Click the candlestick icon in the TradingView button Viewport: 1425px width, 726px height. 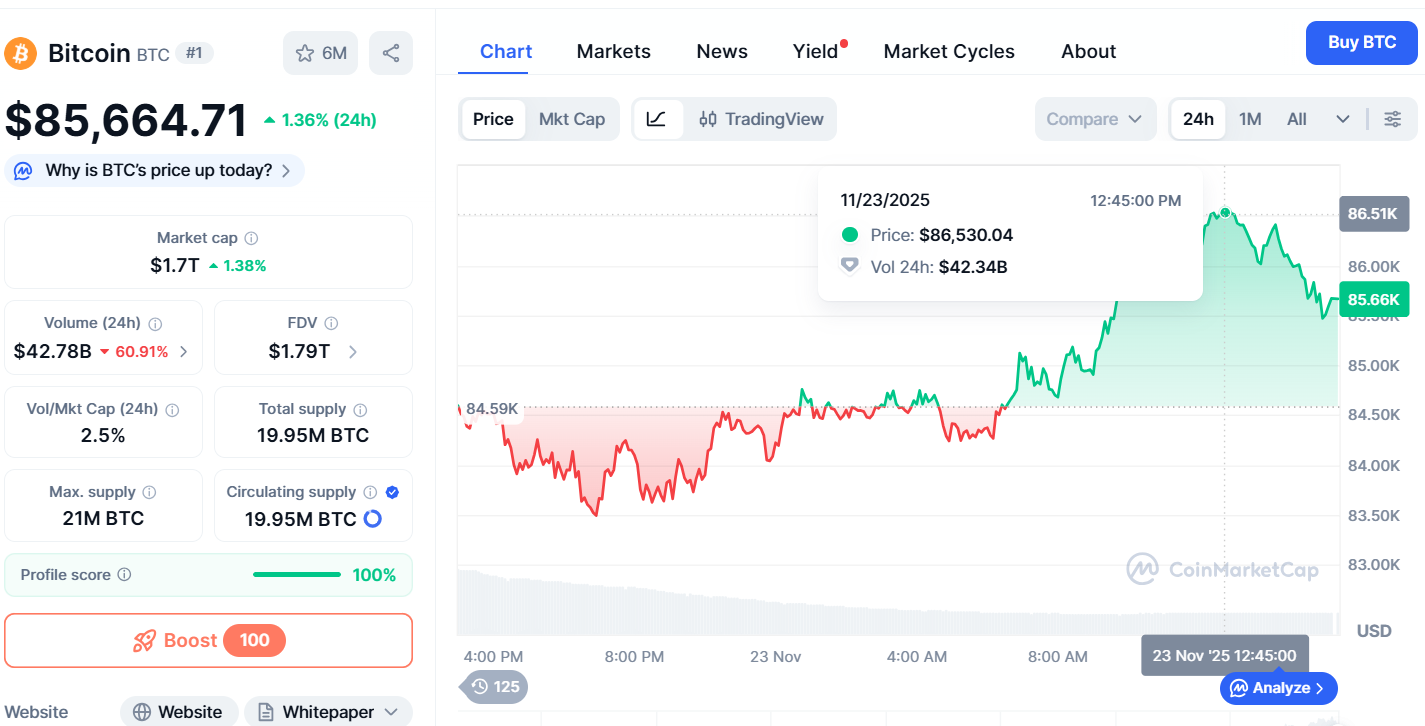708,119
